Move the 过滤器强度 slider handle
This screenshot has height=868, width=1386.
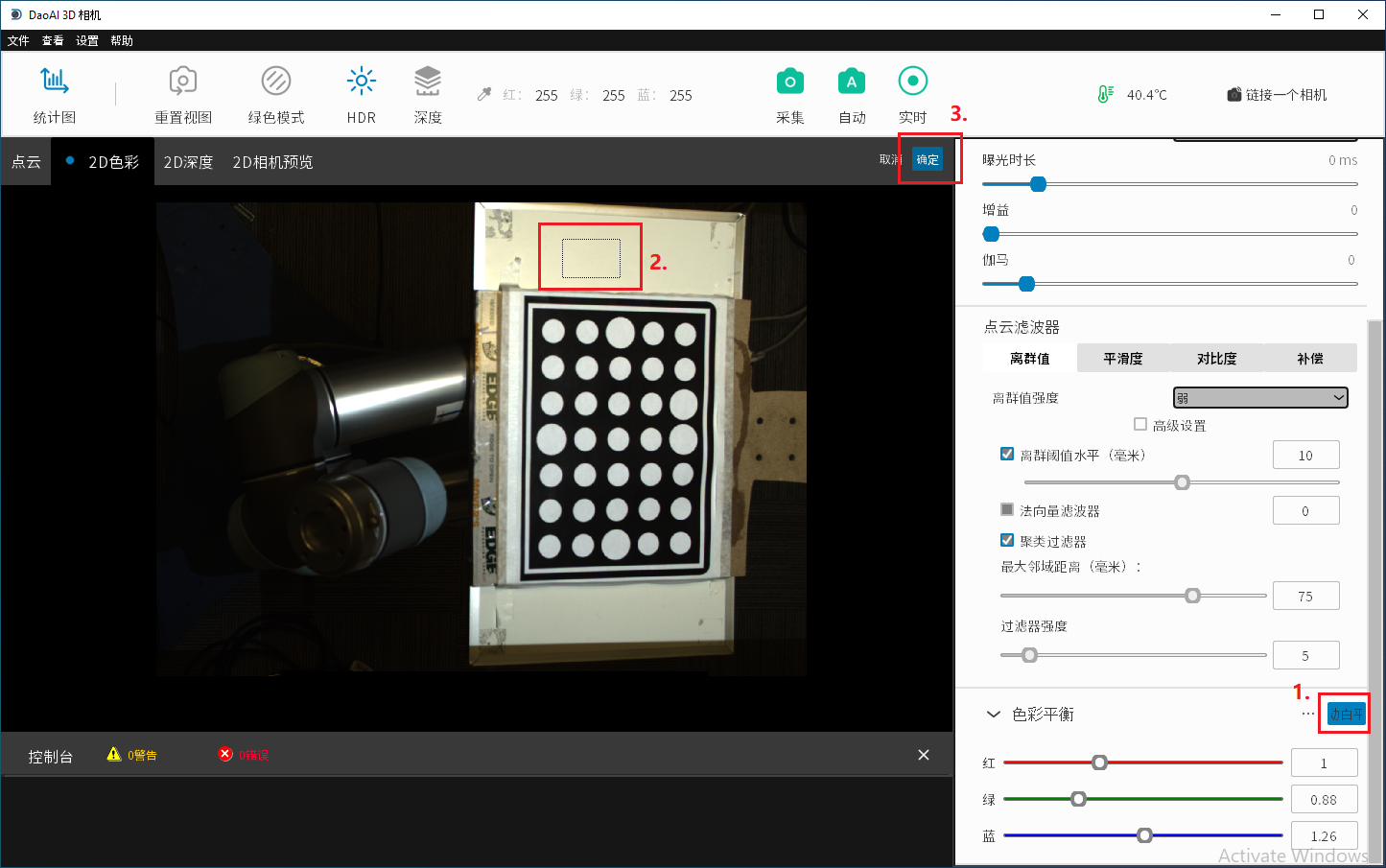1029,655
